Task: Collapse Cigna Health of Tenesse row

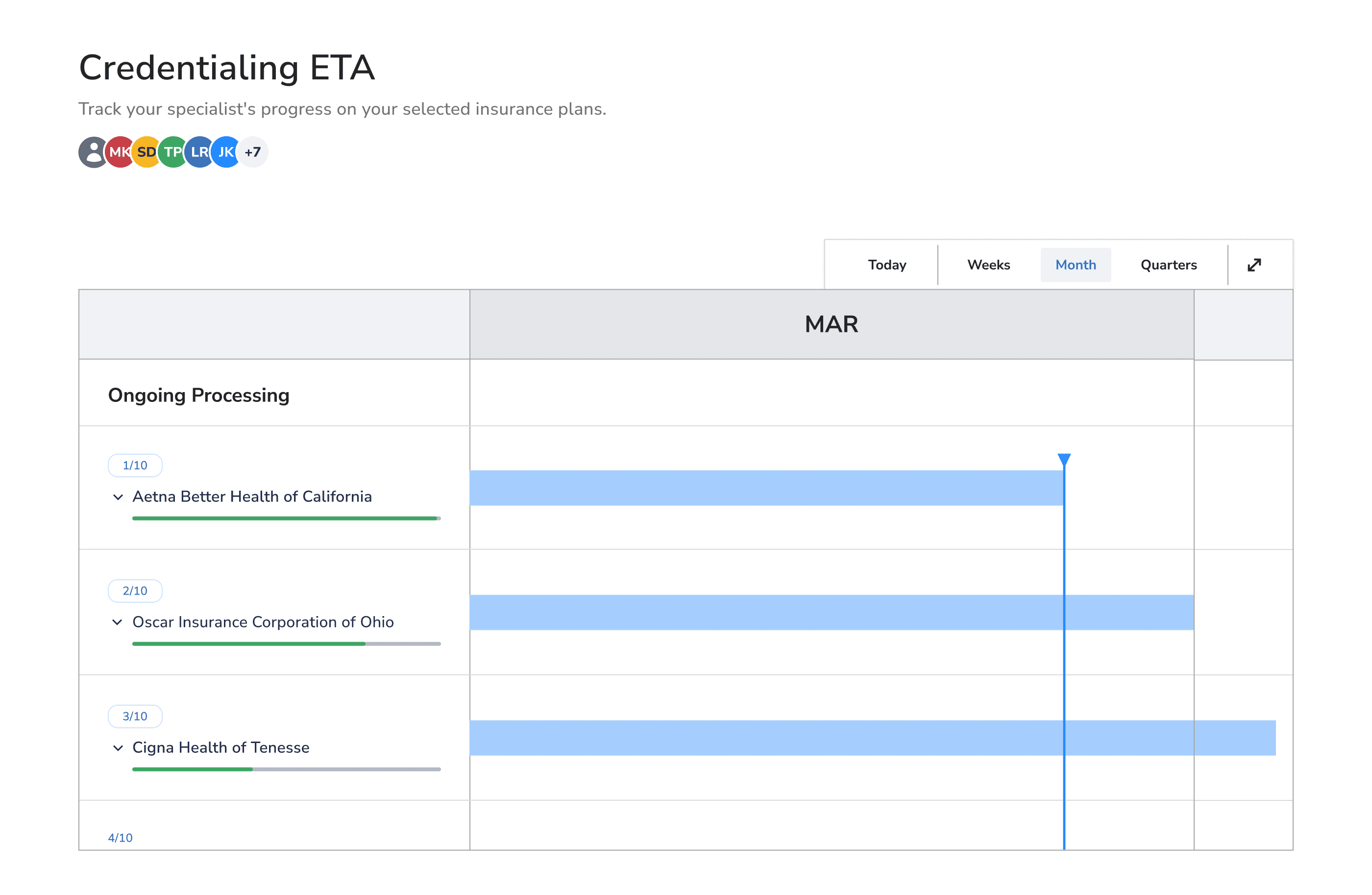Action: pyautogui.click(x=118, y=748)
